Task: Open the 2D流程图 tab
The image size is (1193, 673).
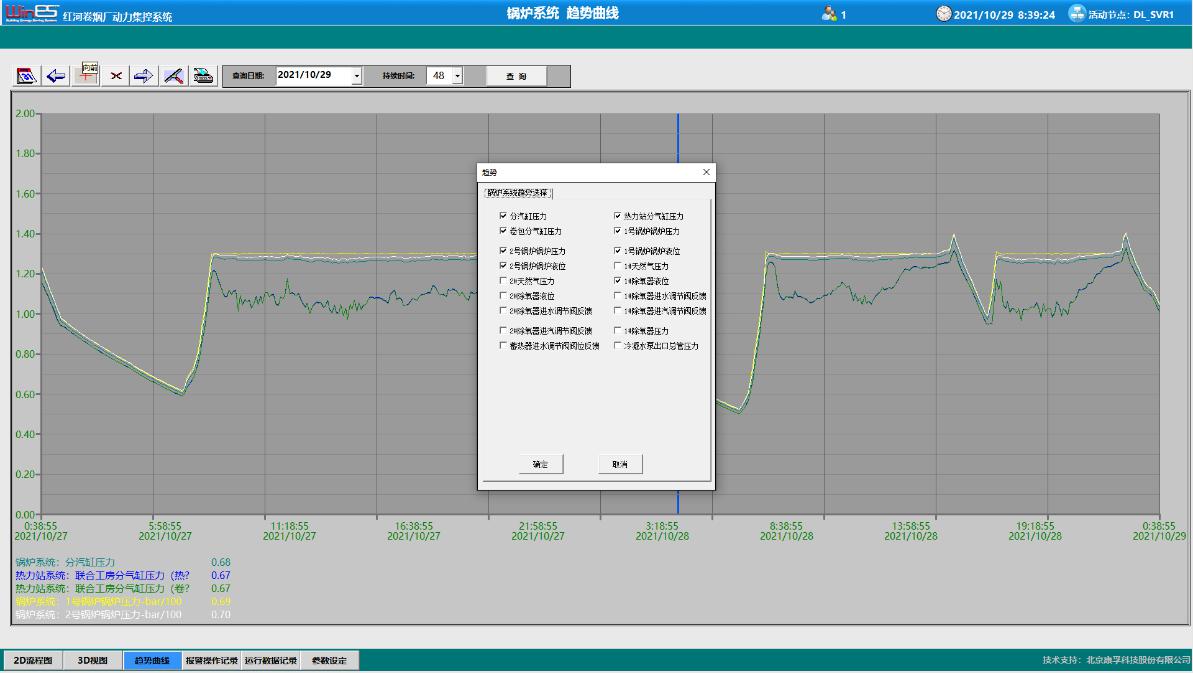Action: (32, 661)
